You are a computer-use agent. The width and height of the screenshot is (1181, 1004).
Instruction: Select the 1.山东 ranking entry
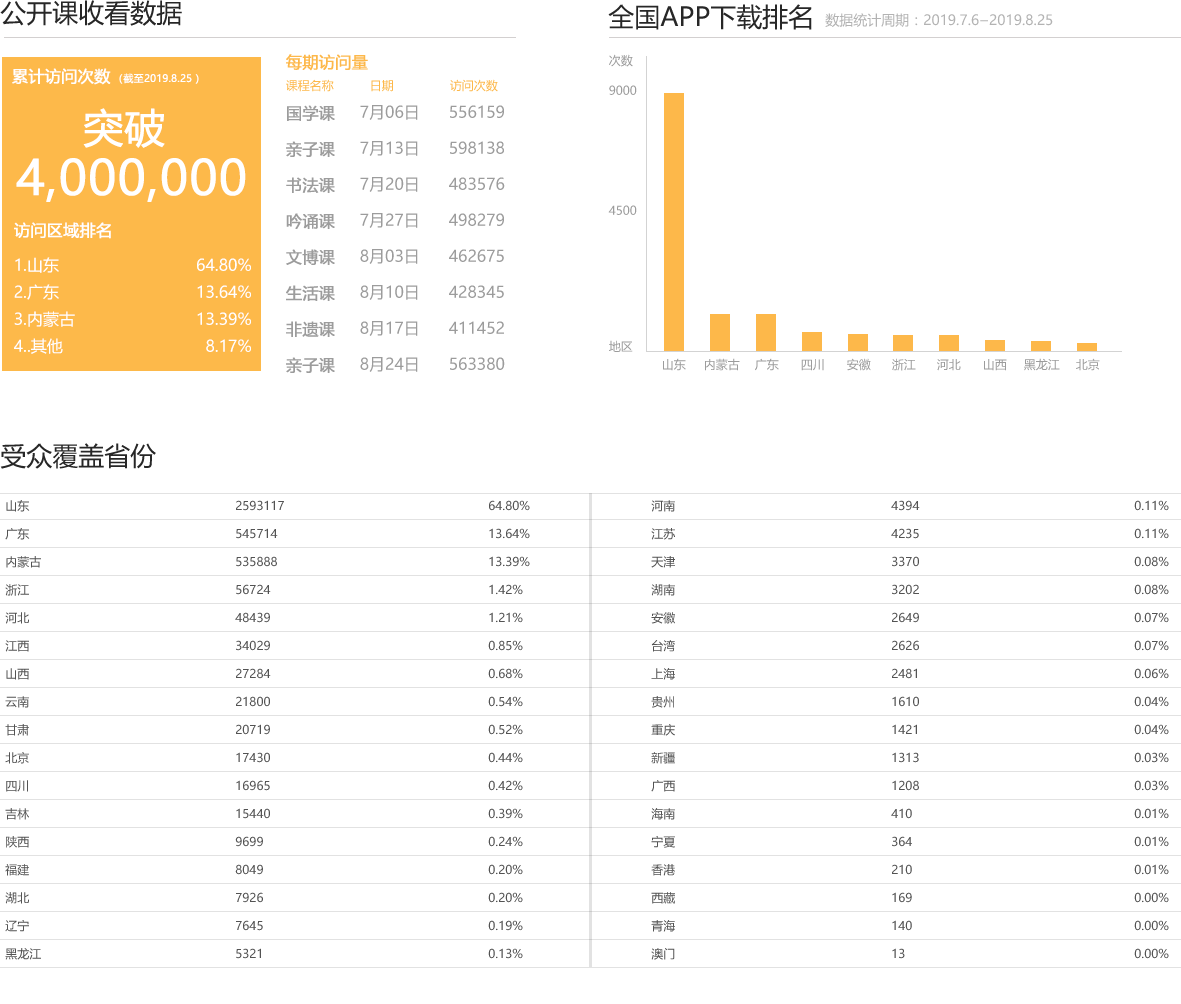pos(37,266)
